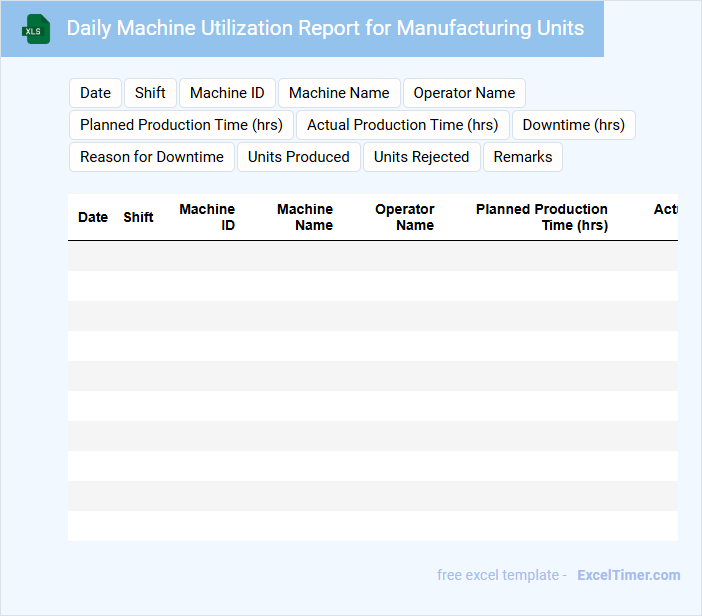Image resolution: width=702 pixels, height=616 pixels.
Task: Select the Date field tag
Action: pyautogui.click(x=95, y=93)
